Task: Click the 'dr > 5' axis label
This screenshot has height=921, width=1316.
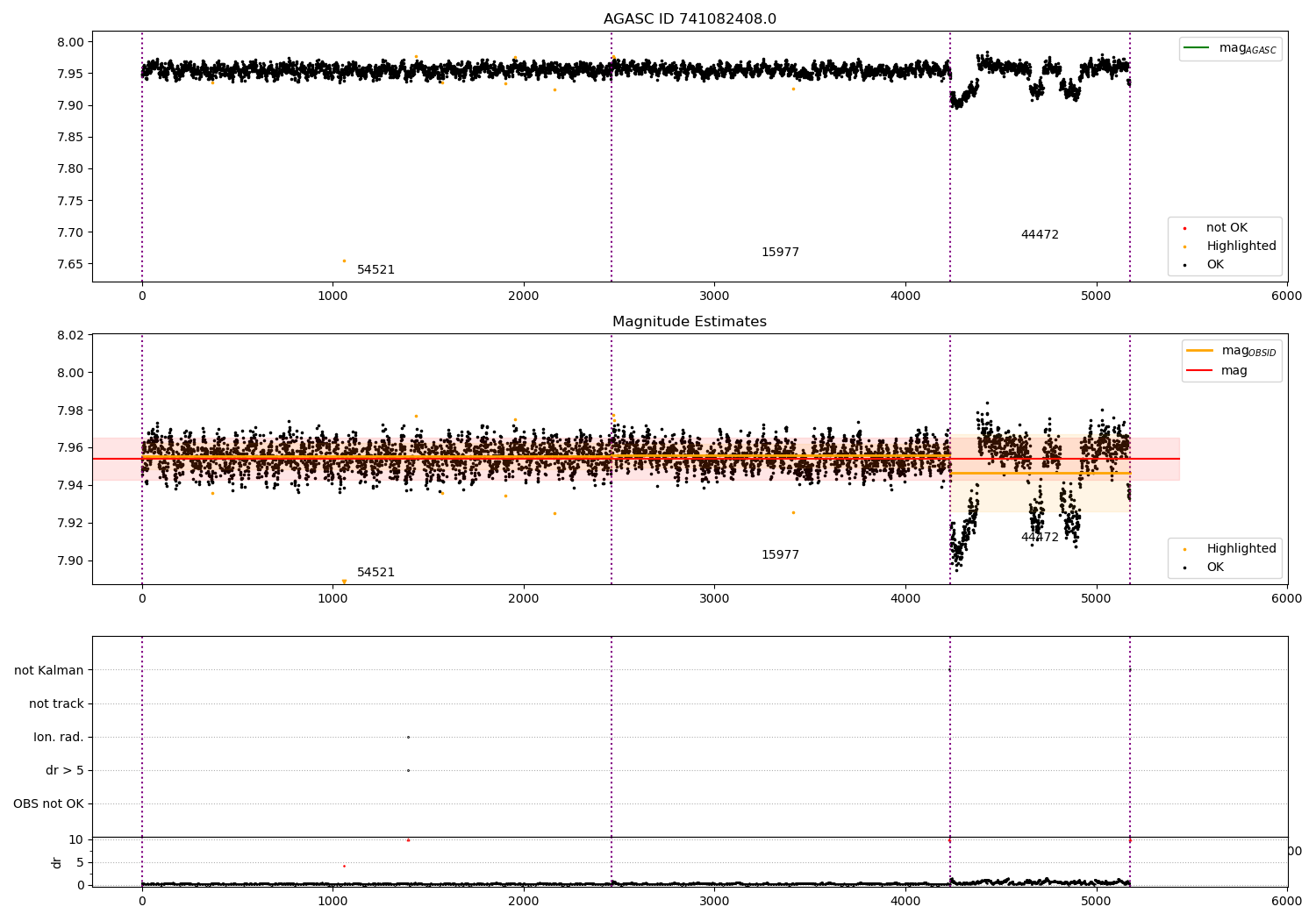Action: click(65, 771)
